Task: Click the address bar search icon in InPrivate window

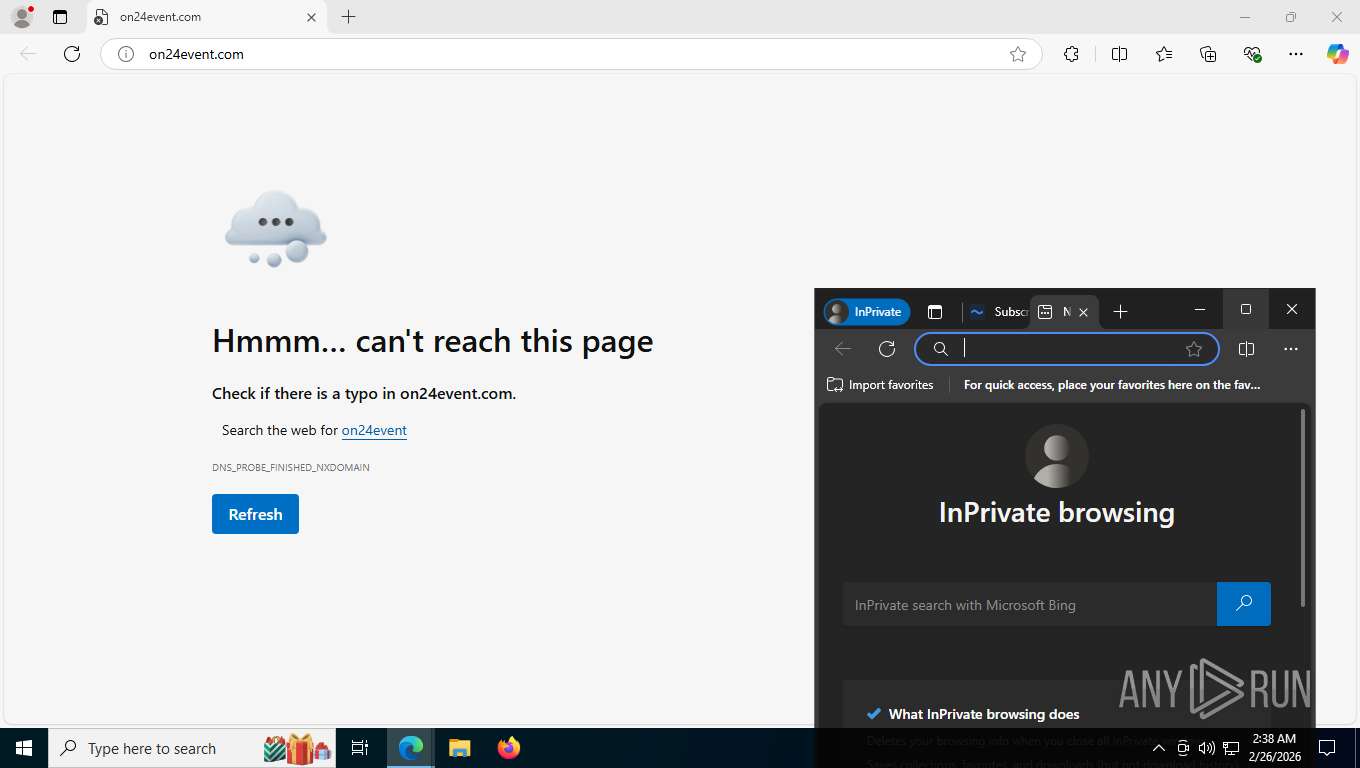Action: coord(940,349)
